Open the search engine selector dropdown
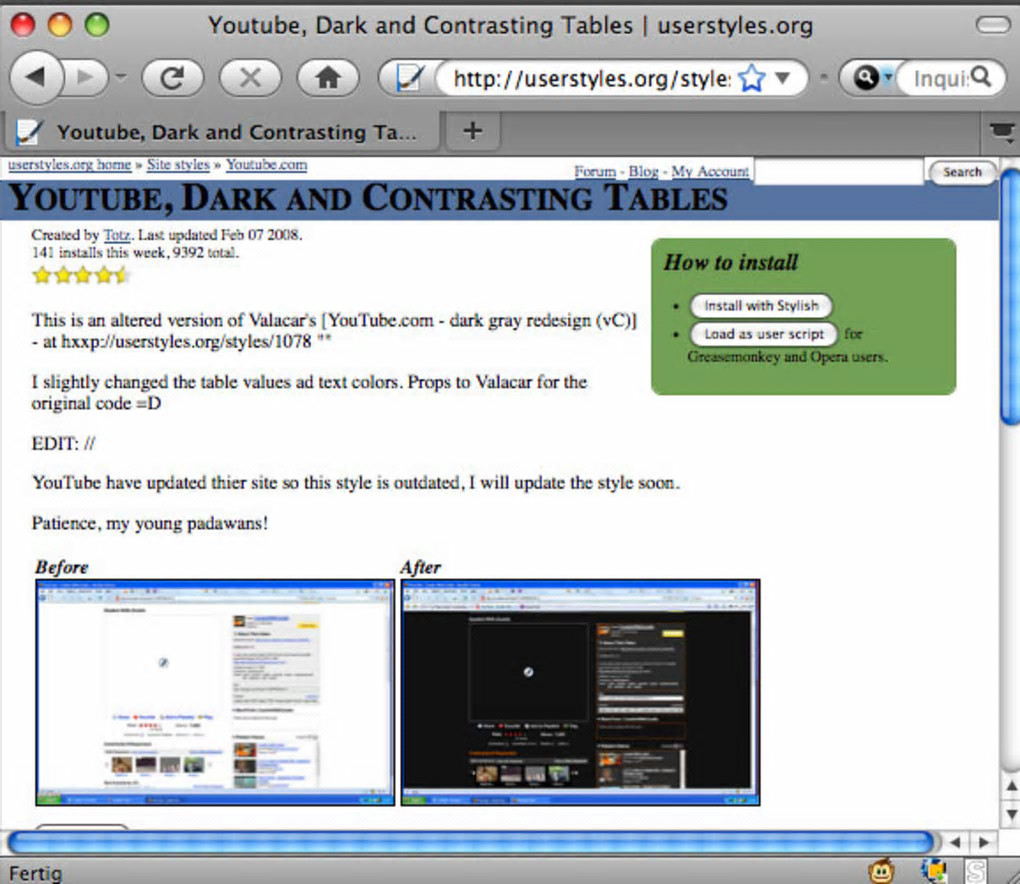The height and width of the screenshot is (884, 1020). 871,78
